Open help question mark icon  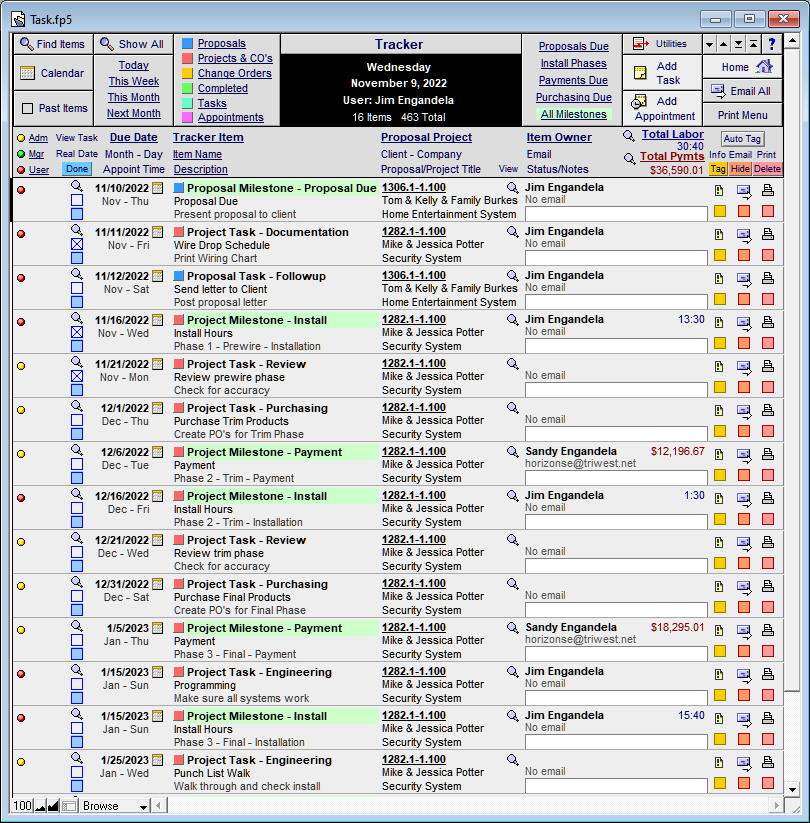point(771,44)
